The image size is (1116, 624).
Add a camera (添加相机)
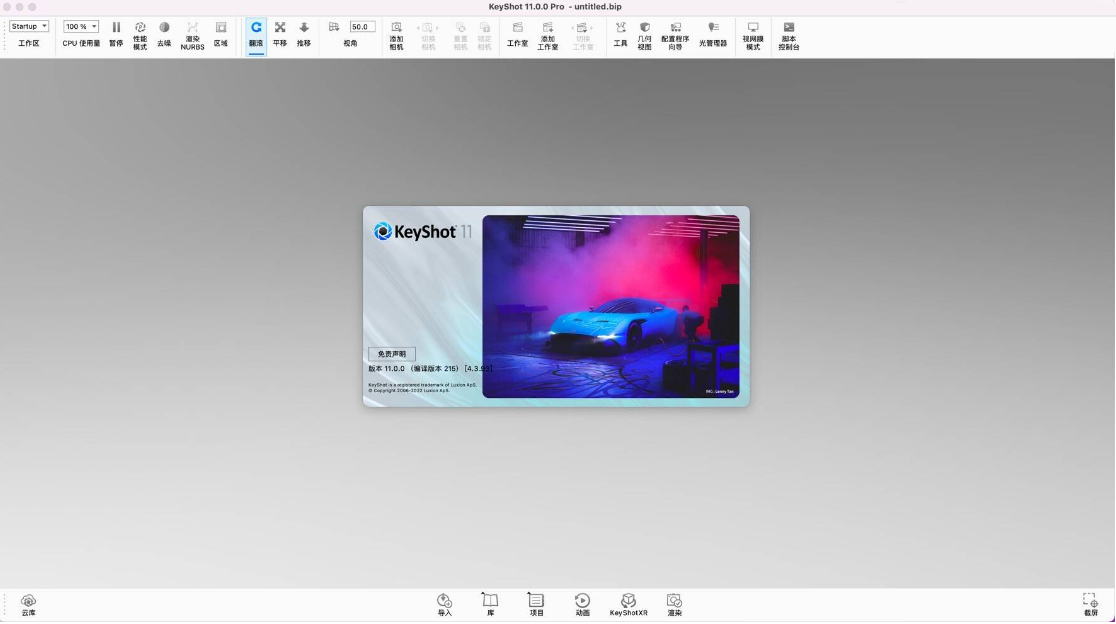396,36
